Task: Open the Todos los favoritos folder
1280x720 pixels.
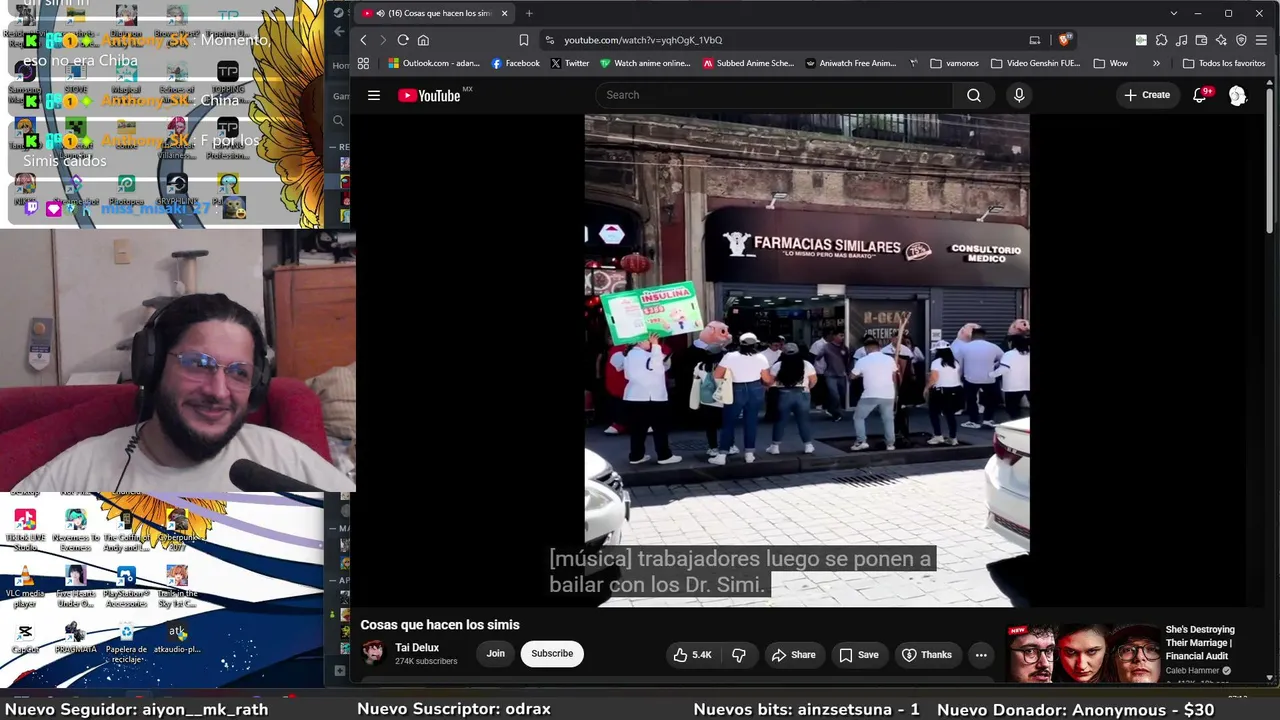Action: [1223, 63]
